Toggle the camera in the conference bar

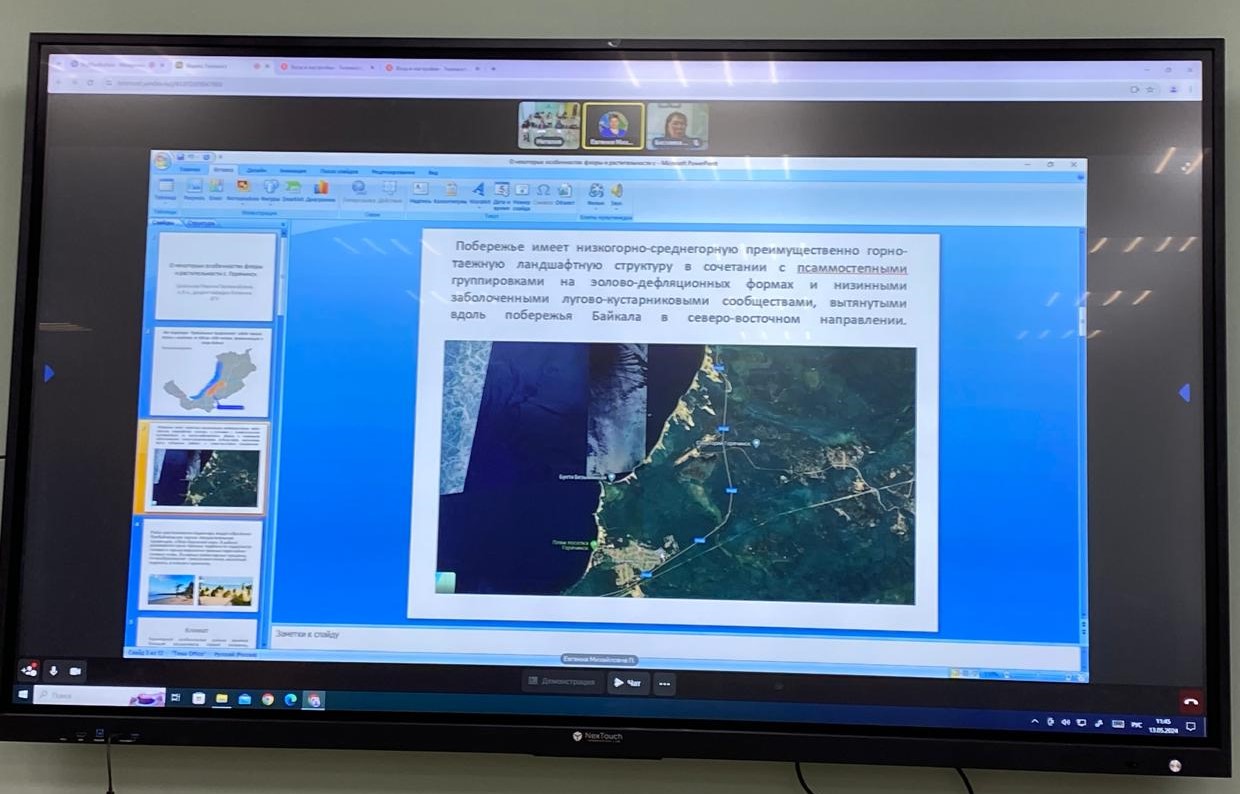(75, 670)
